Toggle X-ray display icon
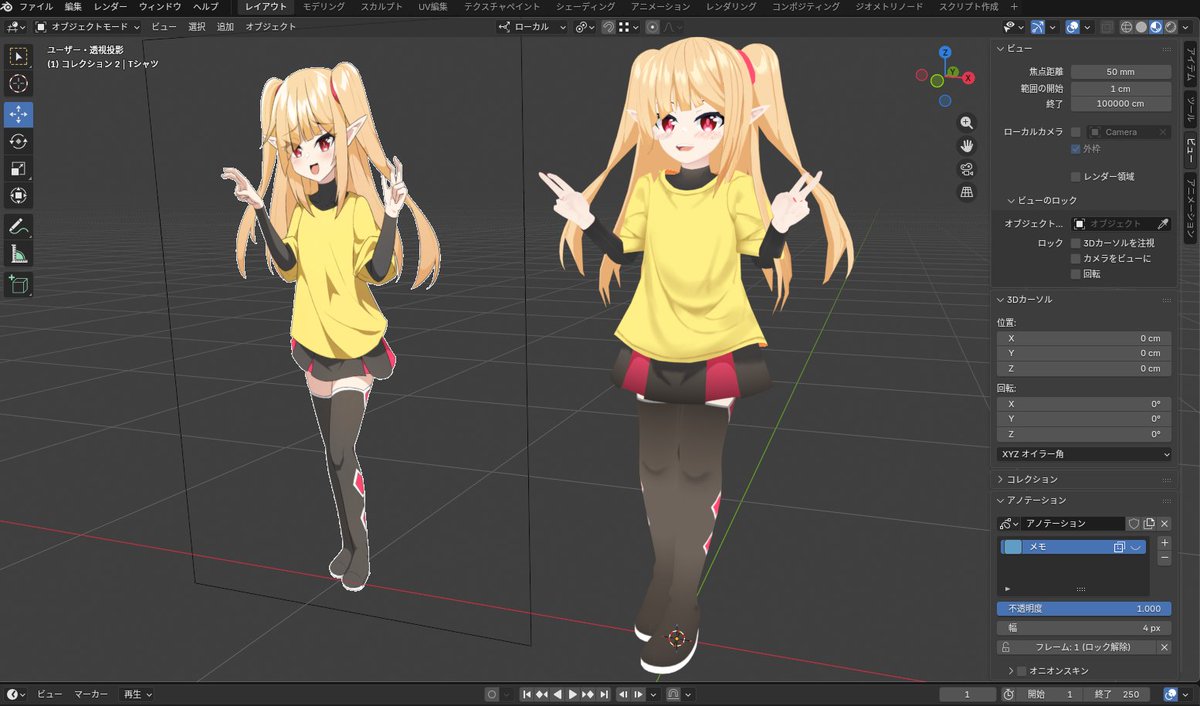The width and height of the screenshot is (1200, 706). pyautogui.click(x=1105, y=27)
